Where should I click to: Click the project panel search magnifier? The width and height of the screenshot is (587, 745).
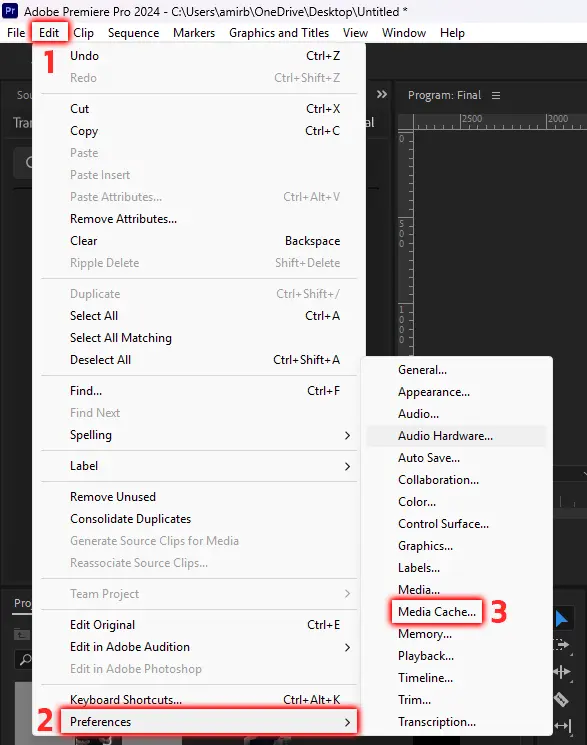(25, 659)
